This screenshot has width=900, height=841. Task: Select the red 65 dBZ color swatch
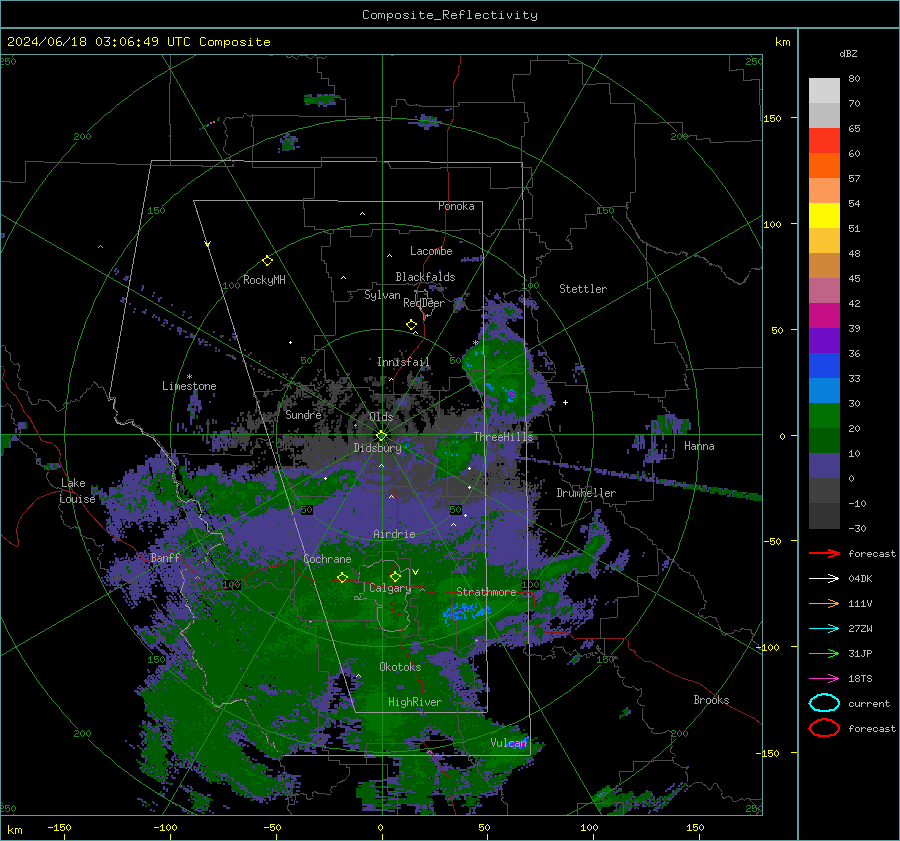[824, 141]
